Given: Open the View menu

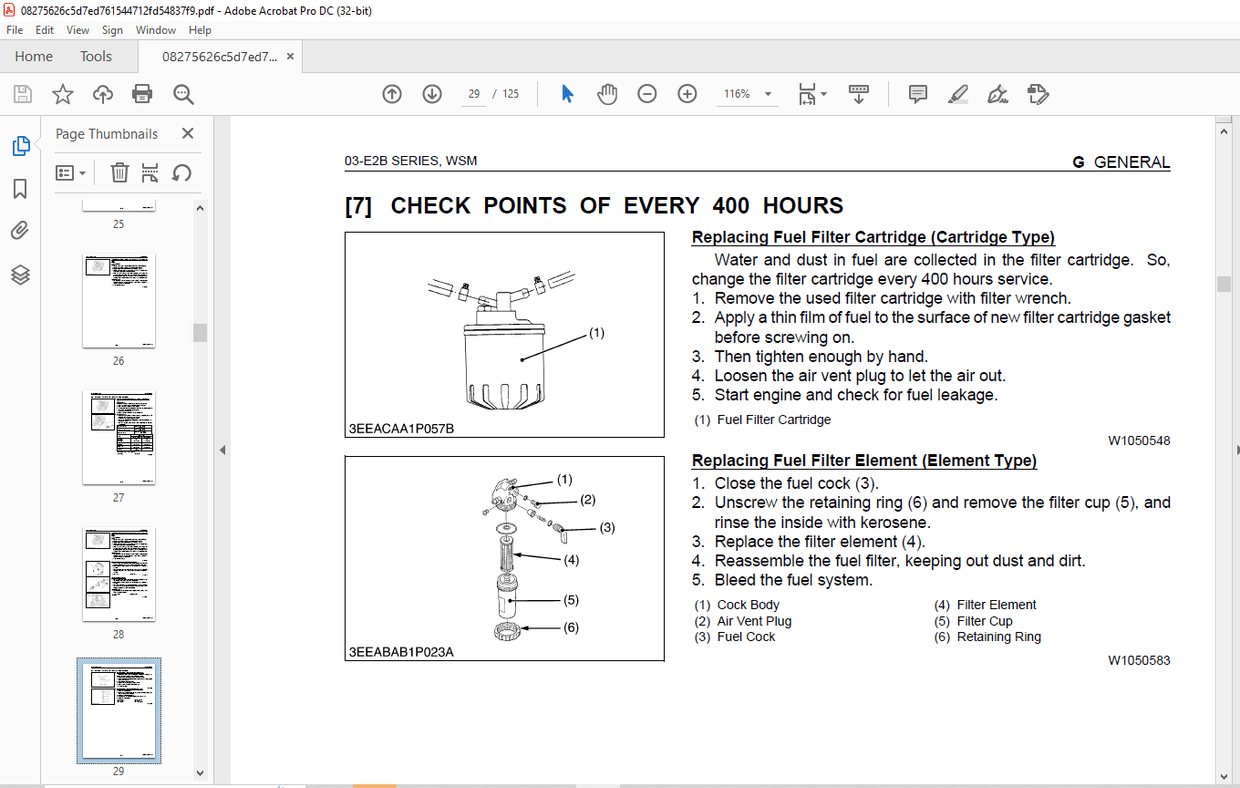Looking at the screenshot, I should [77, 30].
